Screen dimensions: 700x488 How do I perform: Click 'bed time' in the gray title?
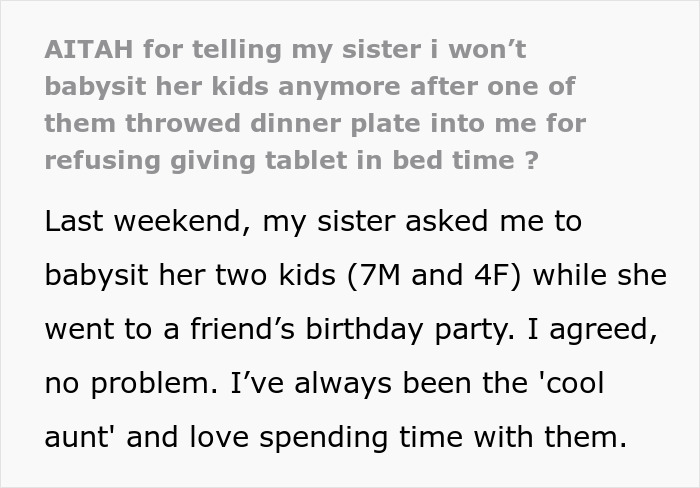click(x=454, y=160)
